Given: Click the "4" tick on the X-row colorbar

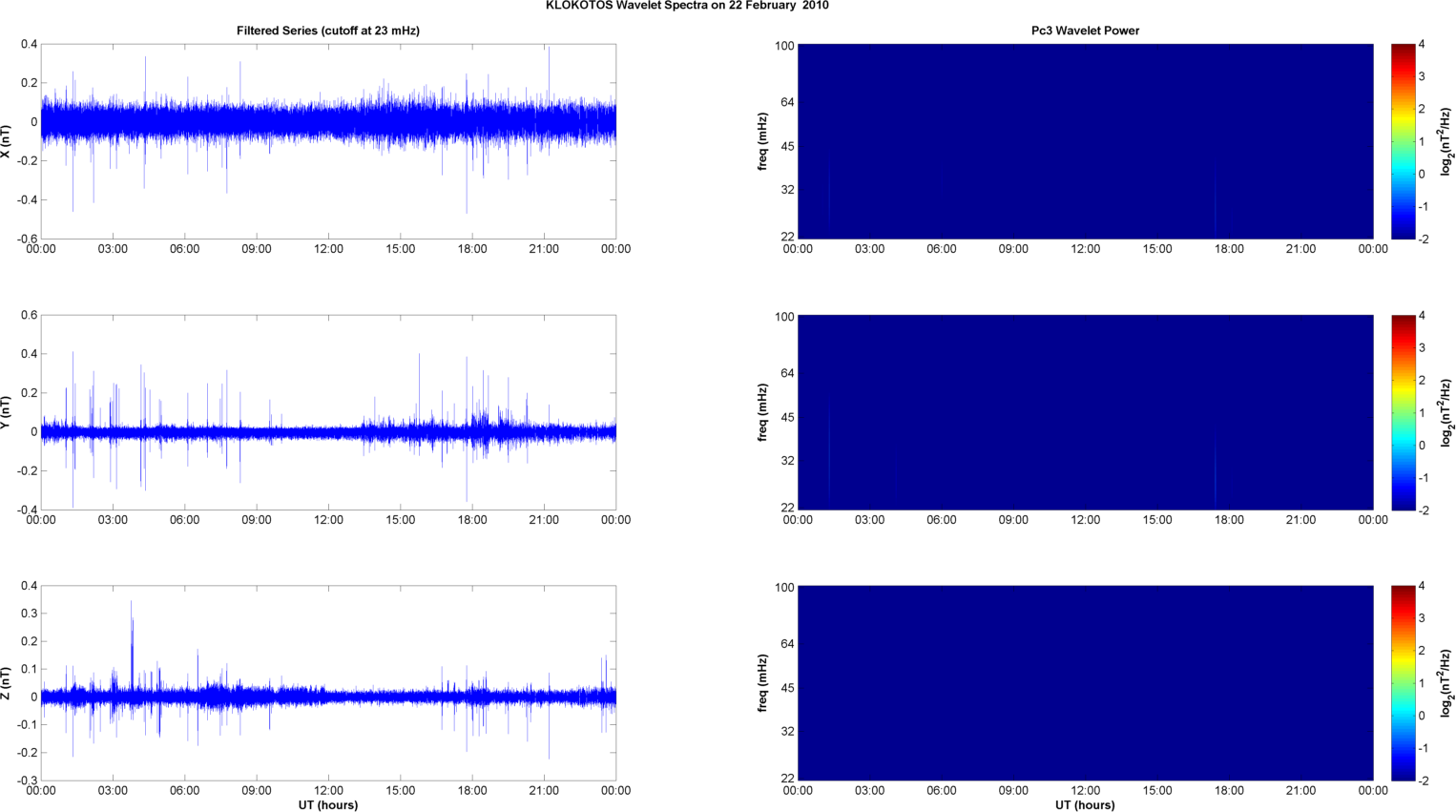Looking at the screenshot, I should [x=1422, y=44].
